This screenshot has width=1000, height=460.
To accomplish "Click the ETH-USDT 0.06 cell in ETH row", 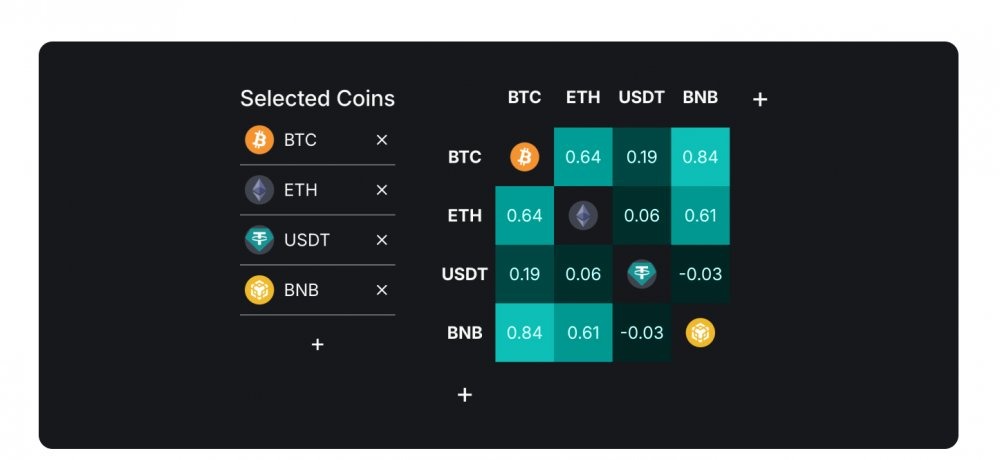I will [642, 216].
